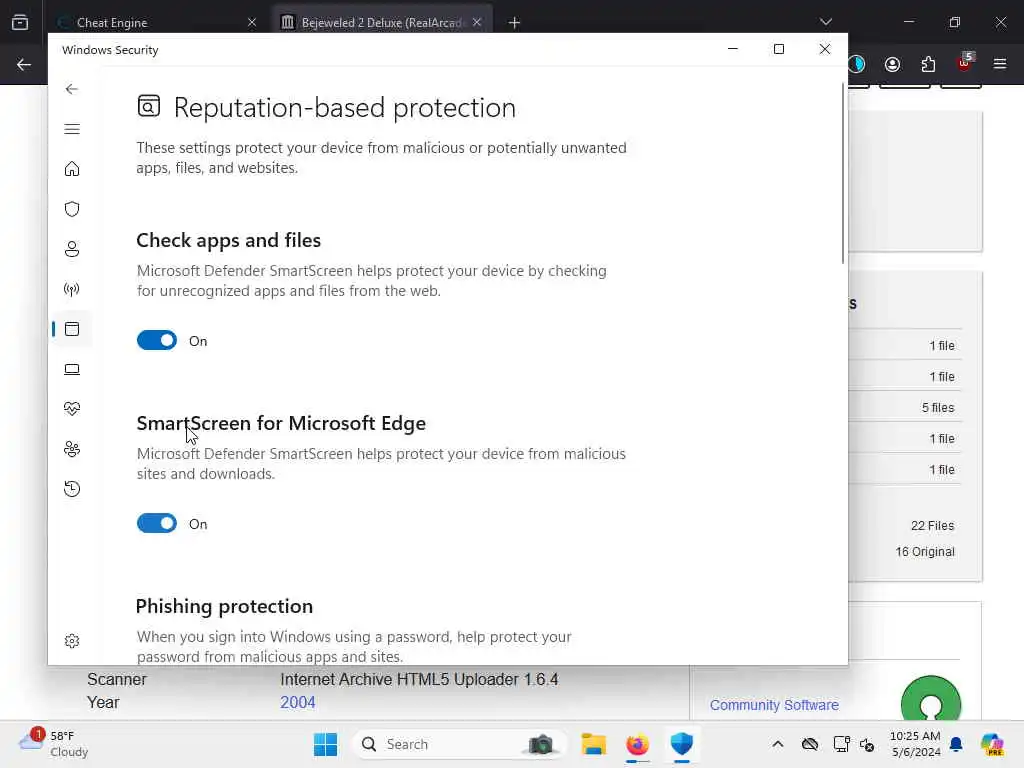Open a new browser tab

point(515,23)
